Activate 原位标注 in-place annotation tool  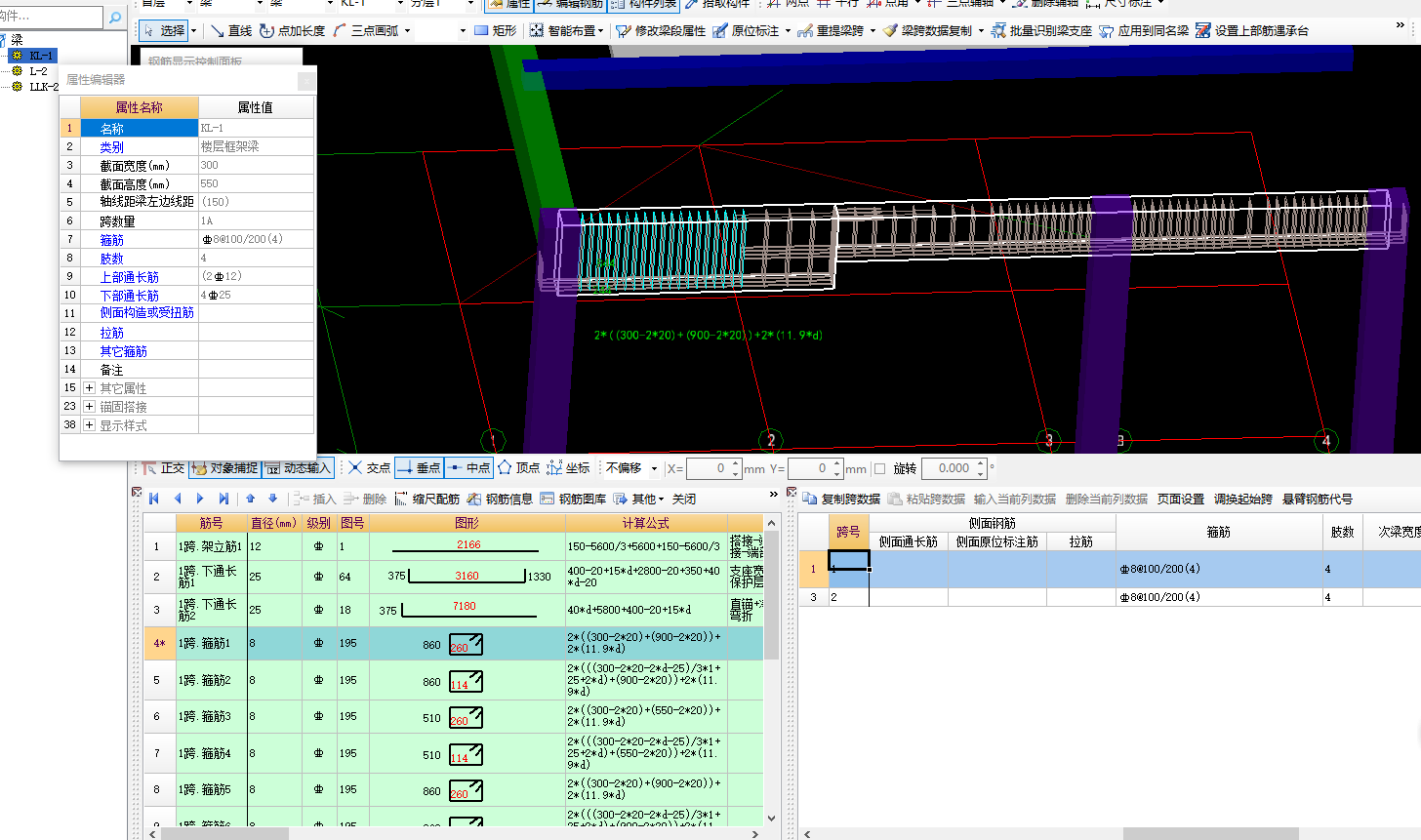[x=746, y=31]
